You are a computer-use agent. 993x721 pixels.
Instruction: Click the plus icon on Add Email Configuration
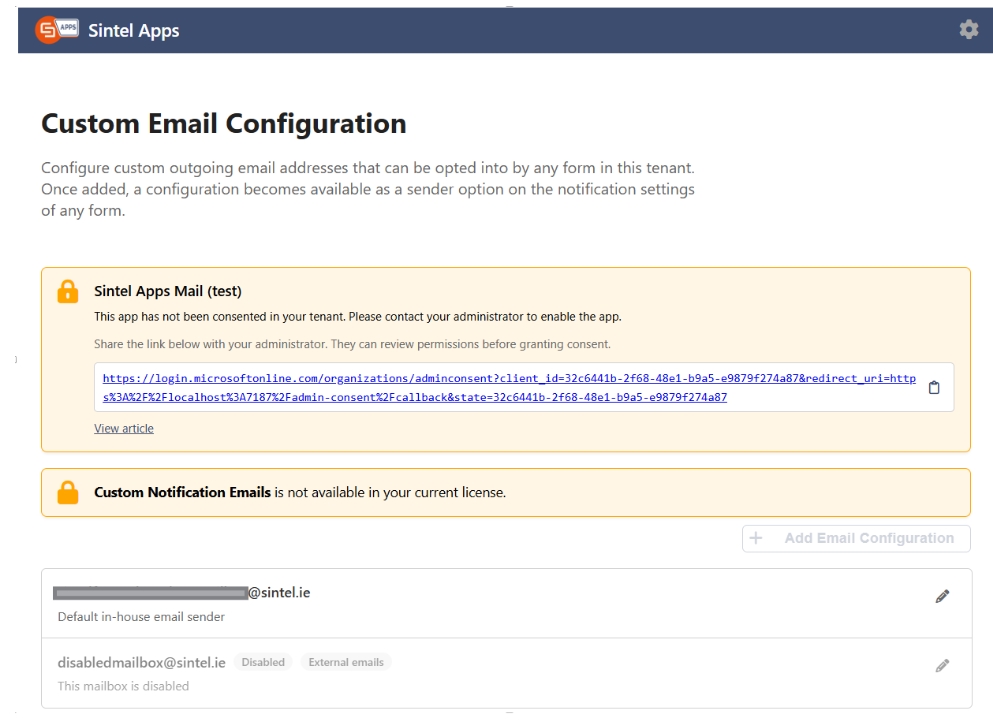(x=756, y=538)
